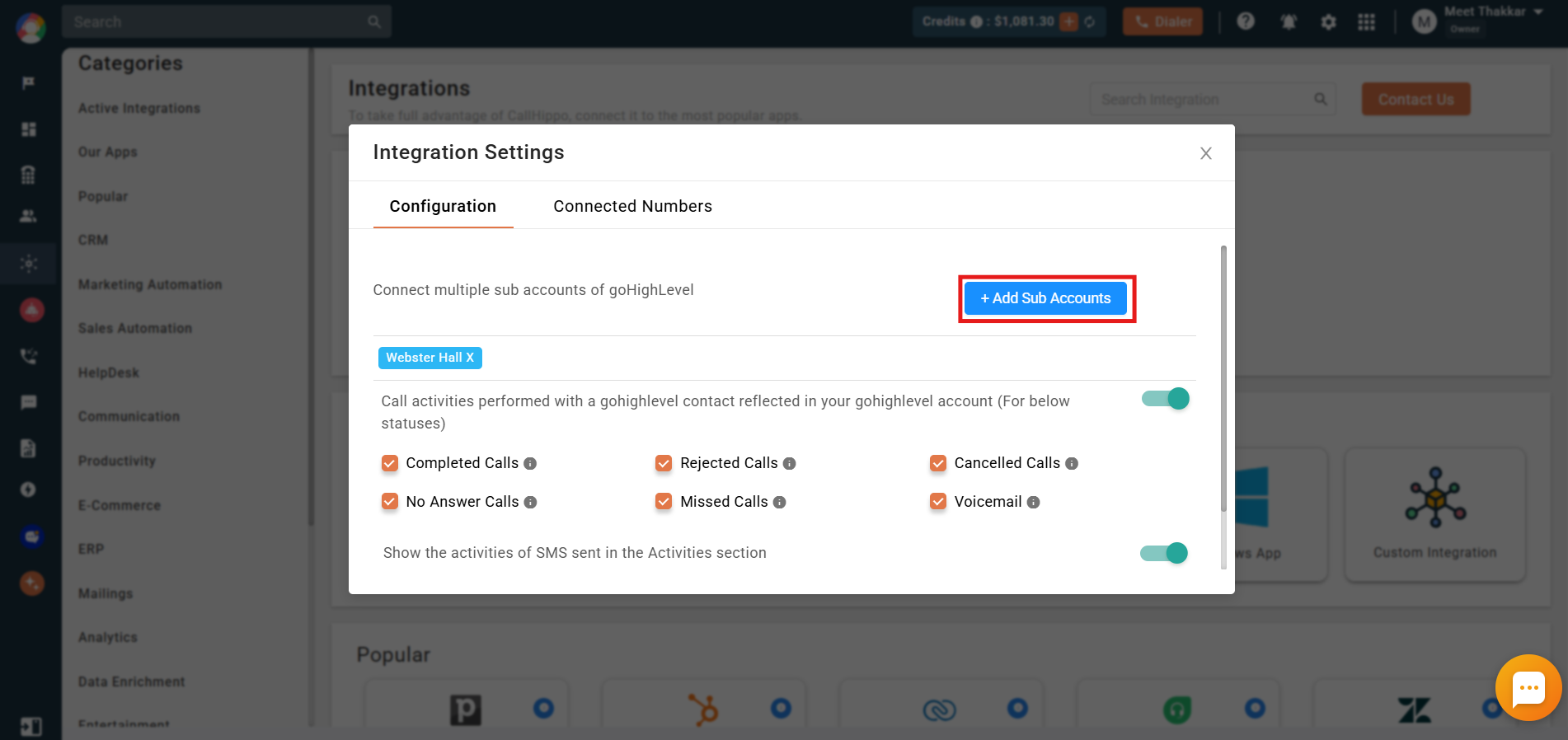
Task: Open the users icon in the sidebar
Action: (29, 216)
